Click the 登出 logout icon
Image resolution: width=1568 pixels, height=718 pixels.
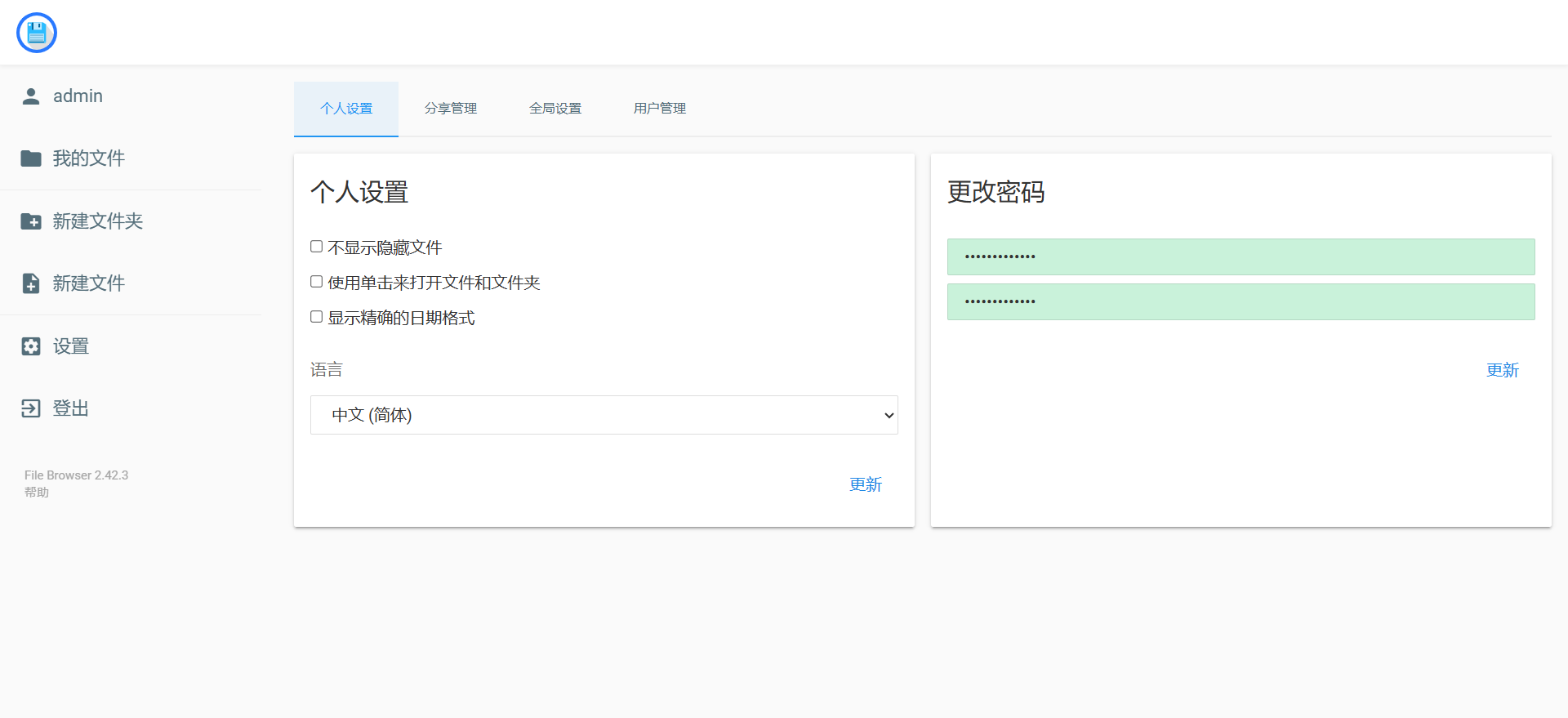(x=31, y=408)
